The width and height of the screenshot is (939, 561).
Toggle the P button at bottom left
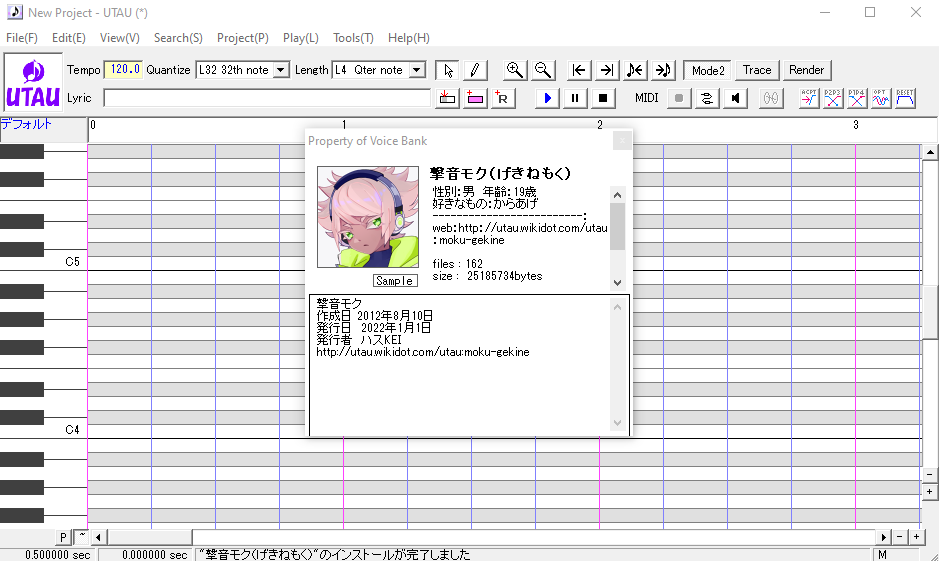pos(63,537)
